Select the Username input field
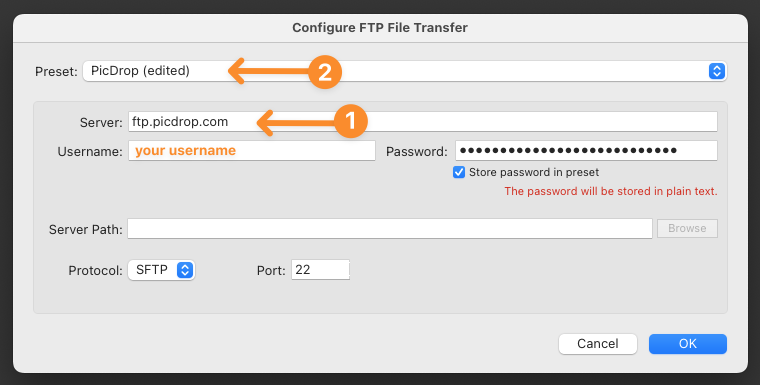 (x=252, y=151)
